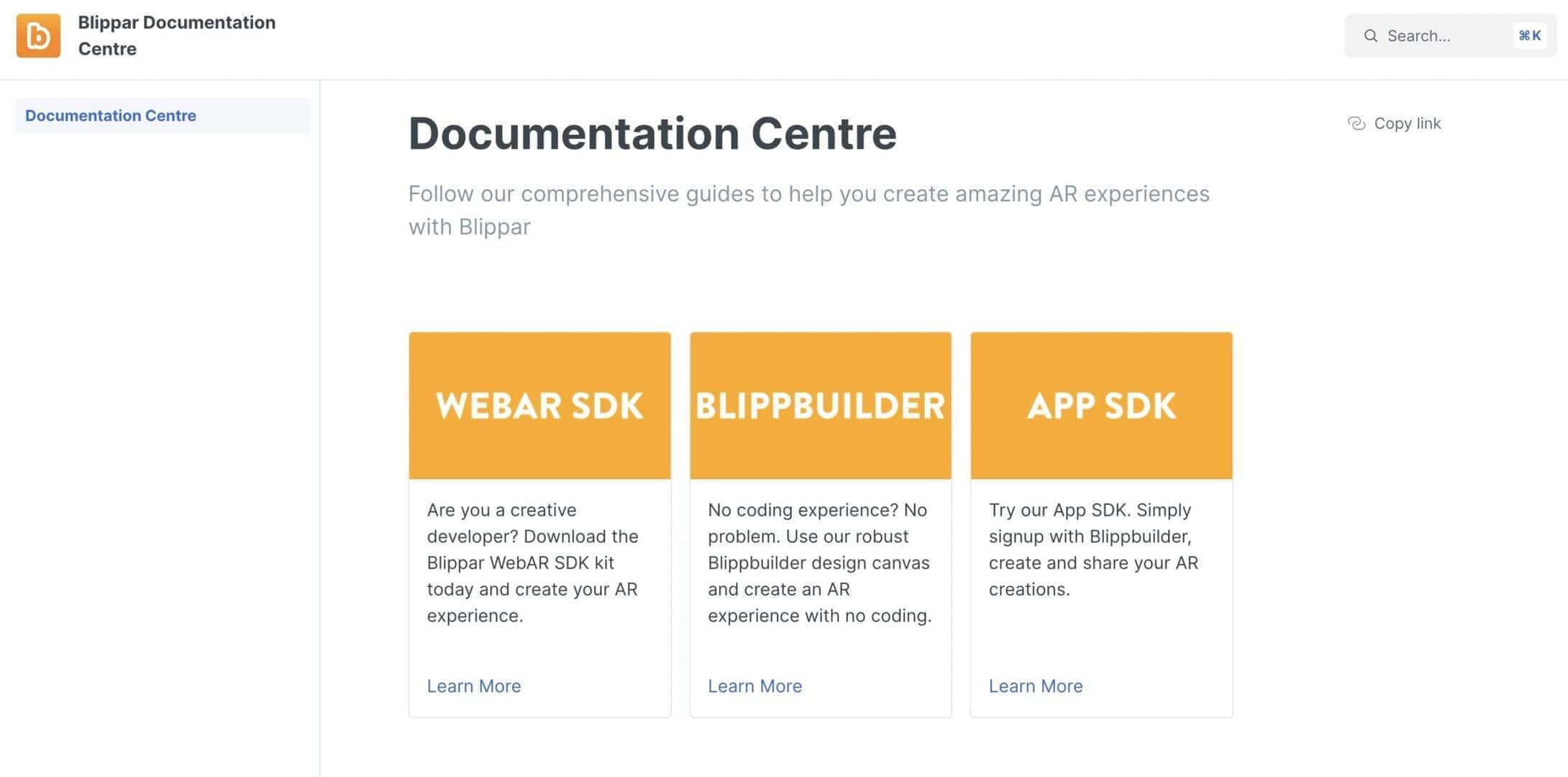Click the Copy link text button
Viewport: 1568px width, 777px height.
(x=1407, y=124)
